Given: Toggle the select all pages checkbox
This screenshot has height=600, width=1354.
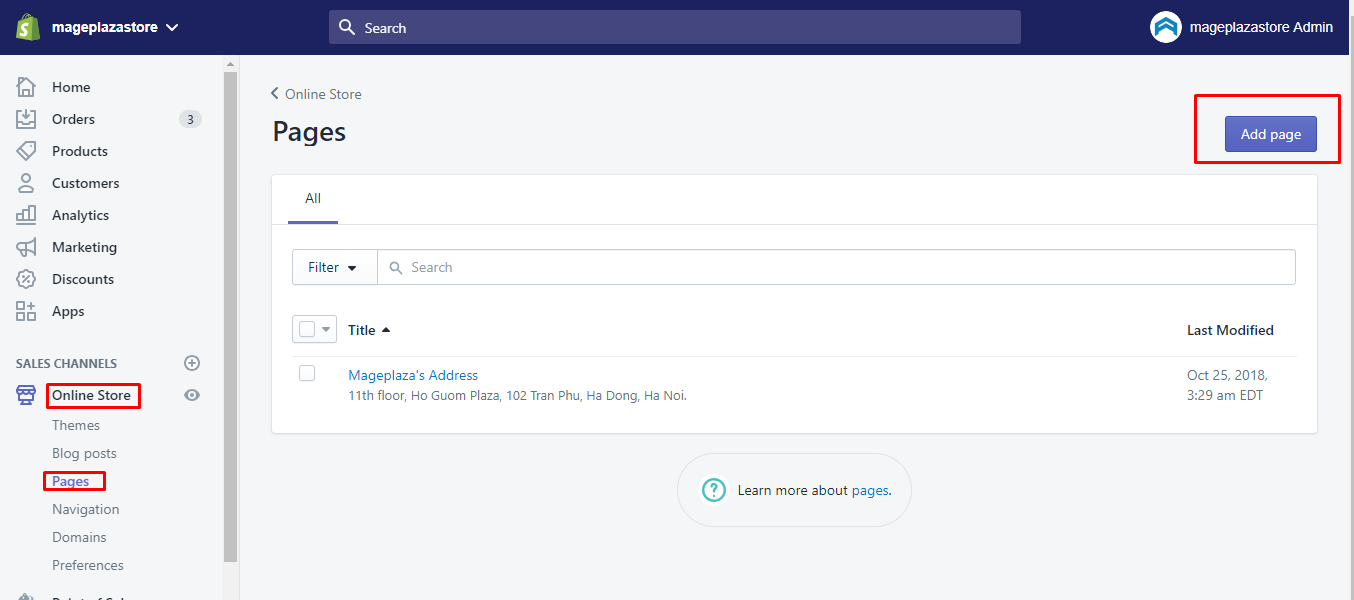Looking at the screenshot, I should (x=307, y=329).
